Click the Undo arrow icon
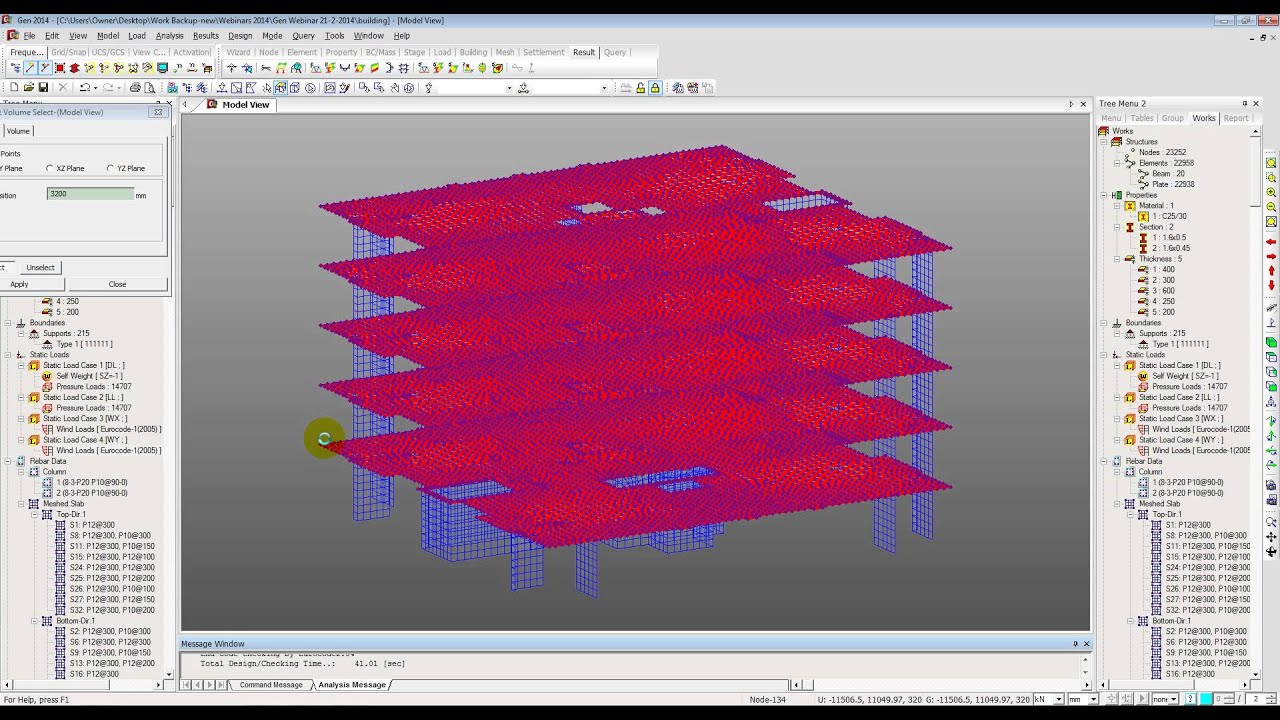This screenshot has height=720, width=1280. click(84, 88)
